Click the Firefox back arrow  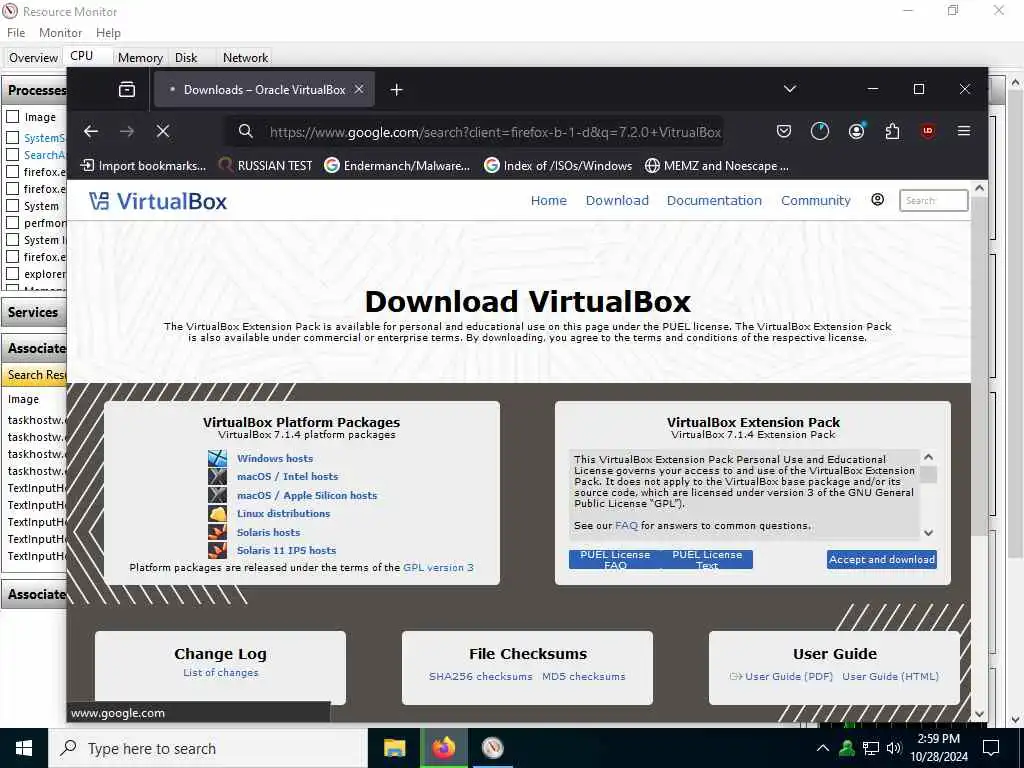click(x=91, y=131)
